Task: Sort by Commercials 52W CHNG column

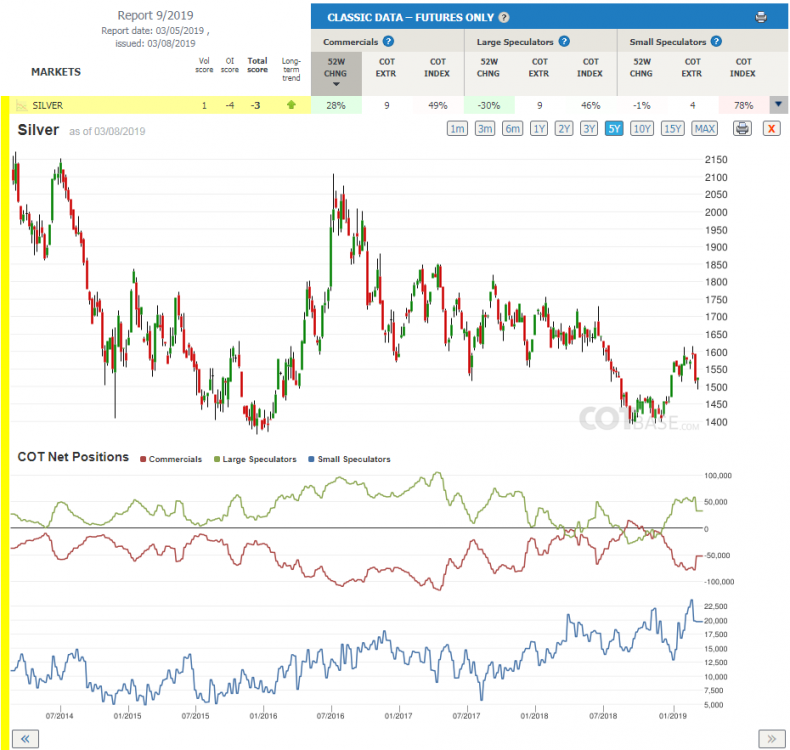Action: coord(336,73)
